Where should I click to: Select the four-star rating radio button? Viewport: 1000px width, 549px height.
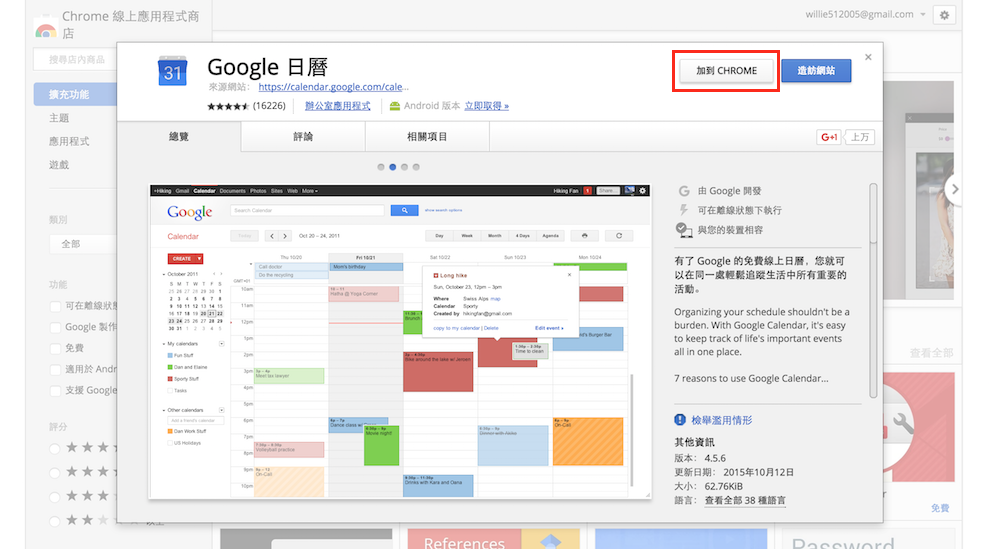tap(55, 473)
